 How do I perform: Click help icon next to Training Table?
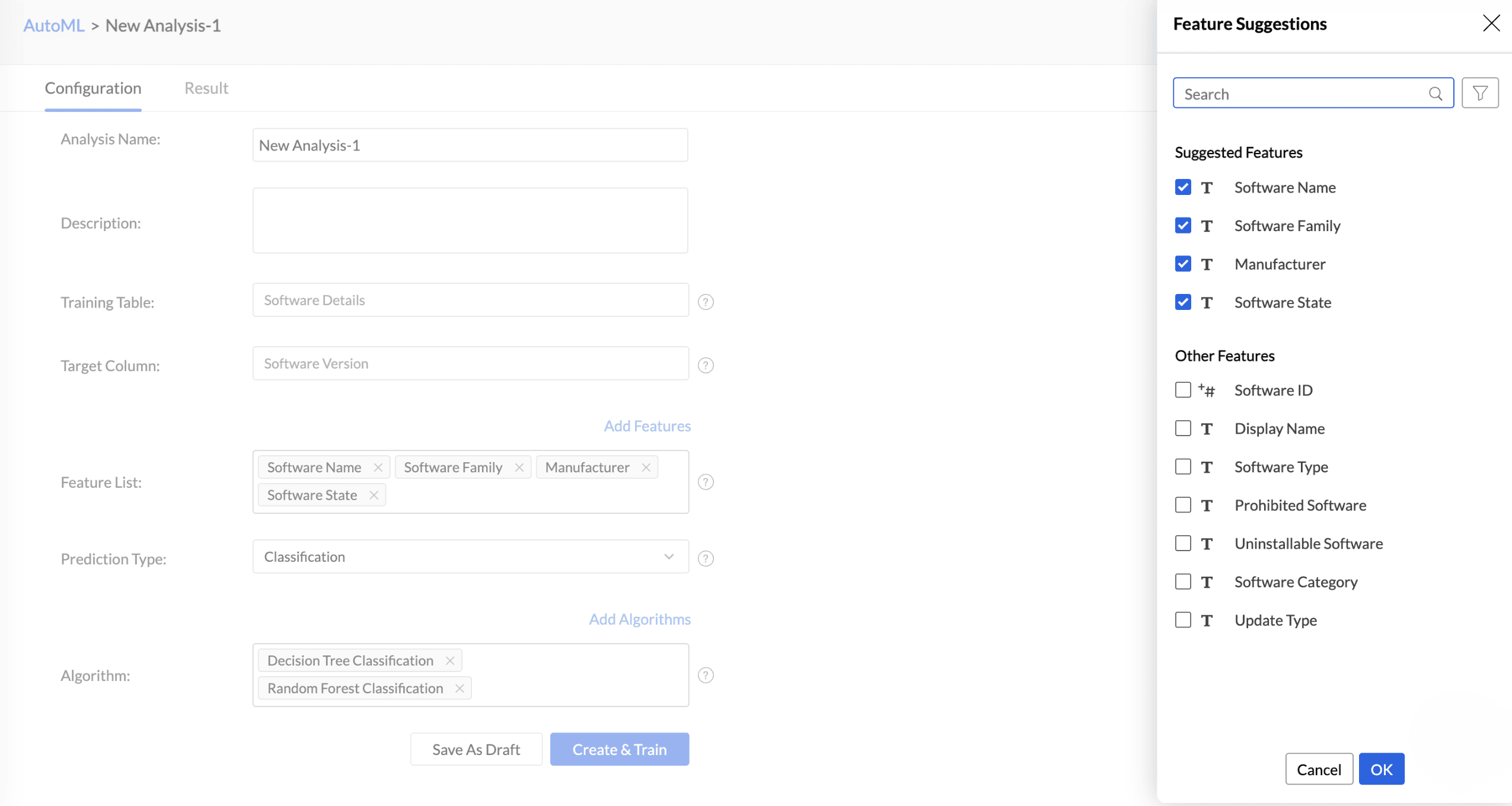705,302
